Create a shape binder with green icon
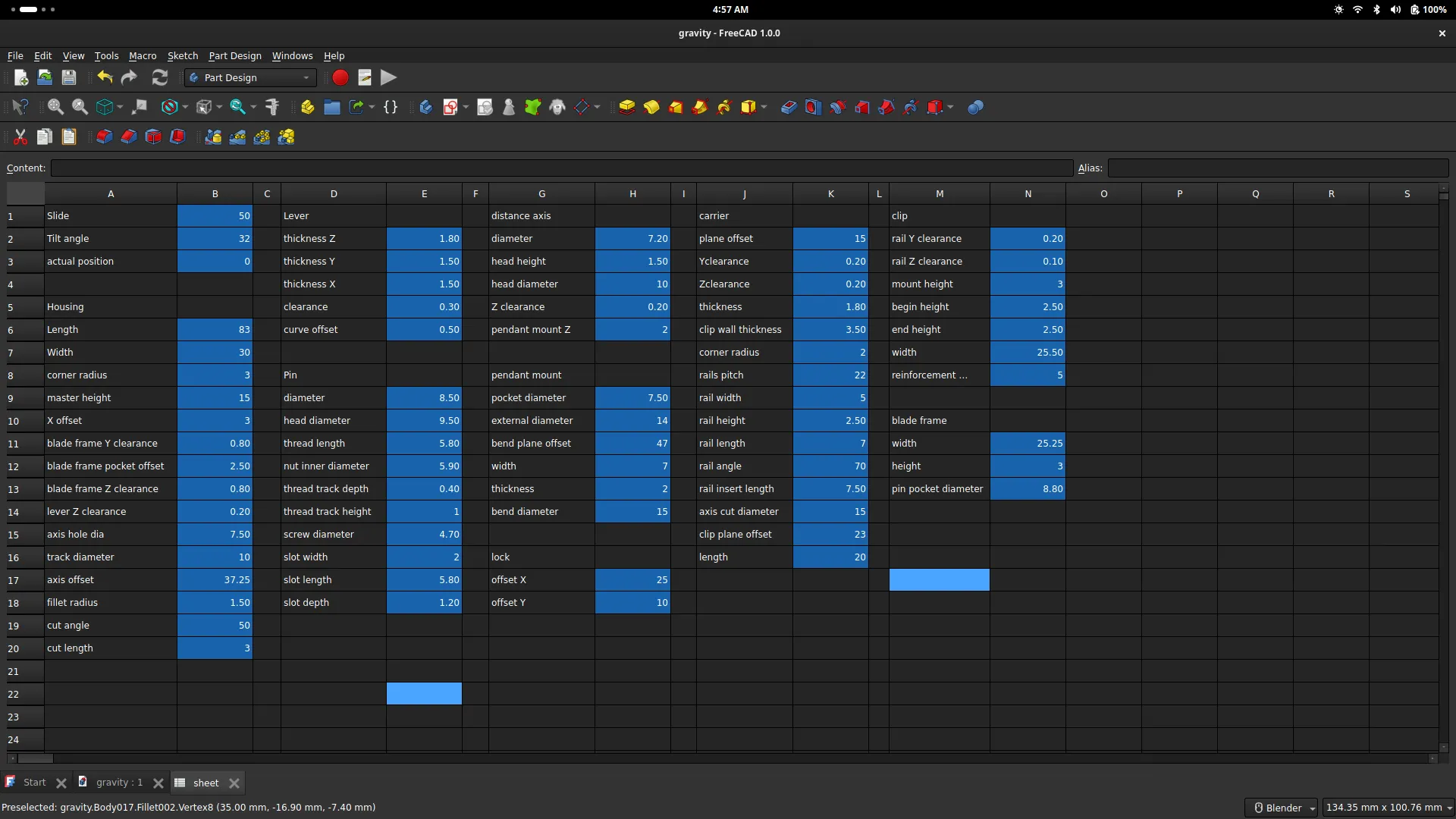Image resolution: width=1456 pixels, height=819 pixels. (x=533, y=107)
